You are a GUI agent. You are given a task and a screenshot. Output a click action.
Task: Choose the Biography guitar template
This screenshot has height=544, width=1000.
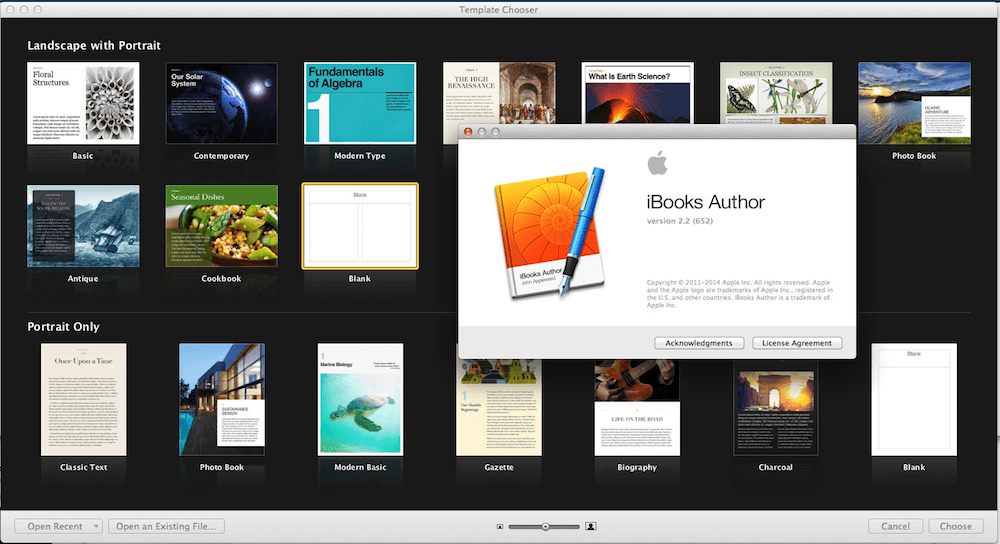point(637,408)
